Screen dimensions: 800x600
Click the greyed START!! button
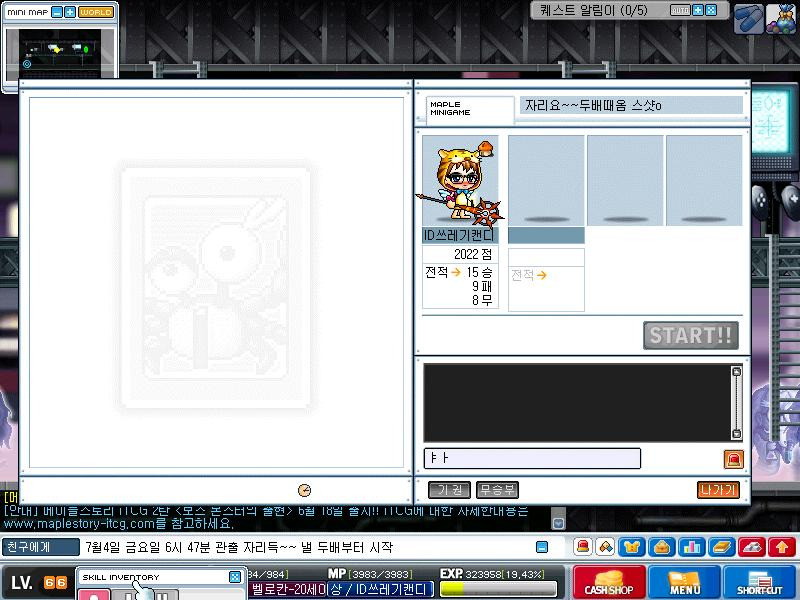point(691,336)
